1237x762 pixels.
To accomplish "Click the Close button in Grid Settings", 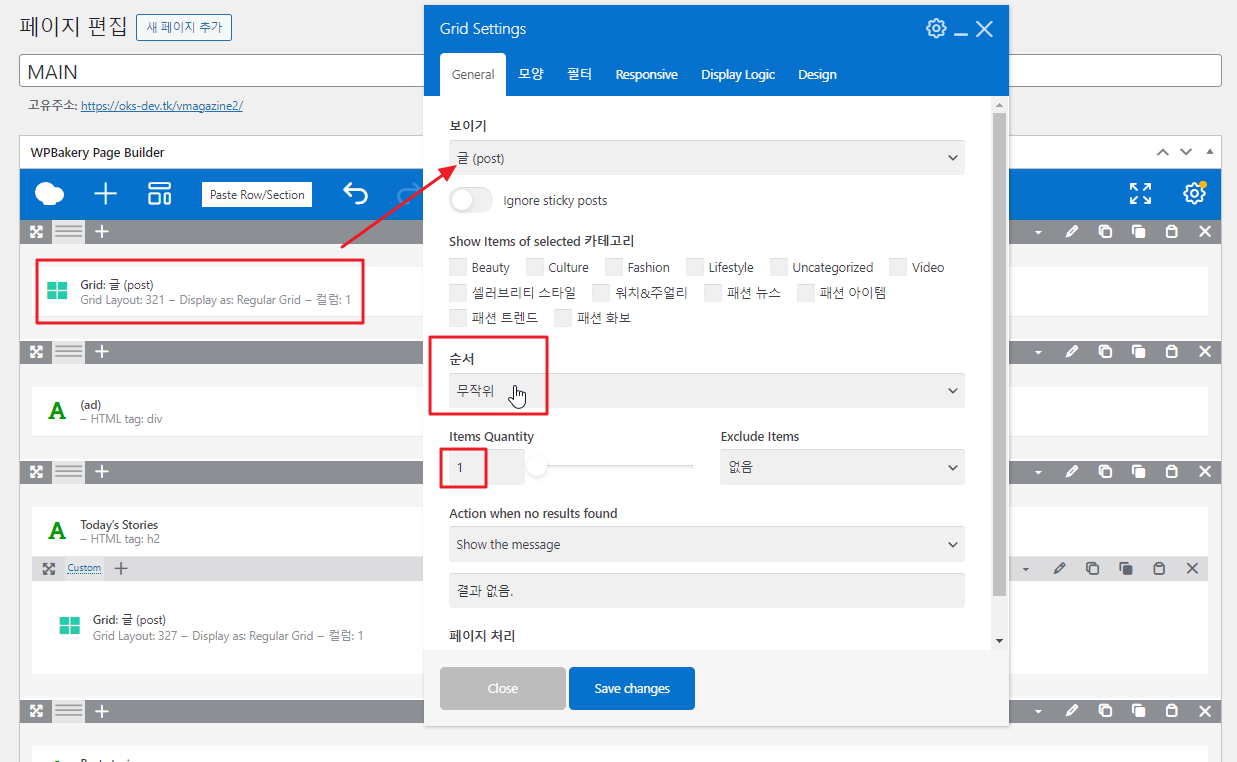I will tap(503, 688).
